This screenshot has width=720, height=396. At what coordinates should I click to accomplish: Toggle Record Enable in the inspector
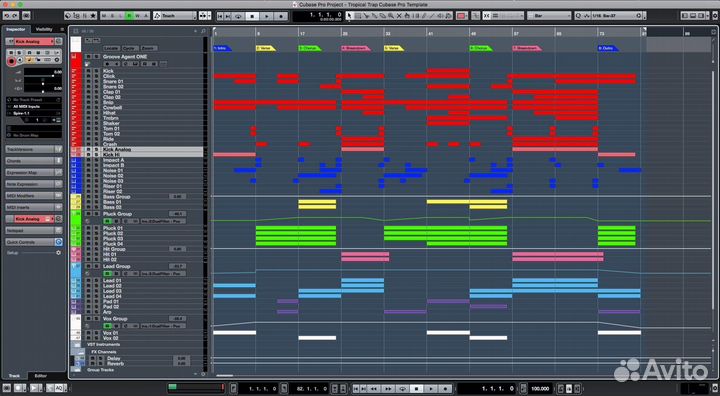(x=12, y=61)
